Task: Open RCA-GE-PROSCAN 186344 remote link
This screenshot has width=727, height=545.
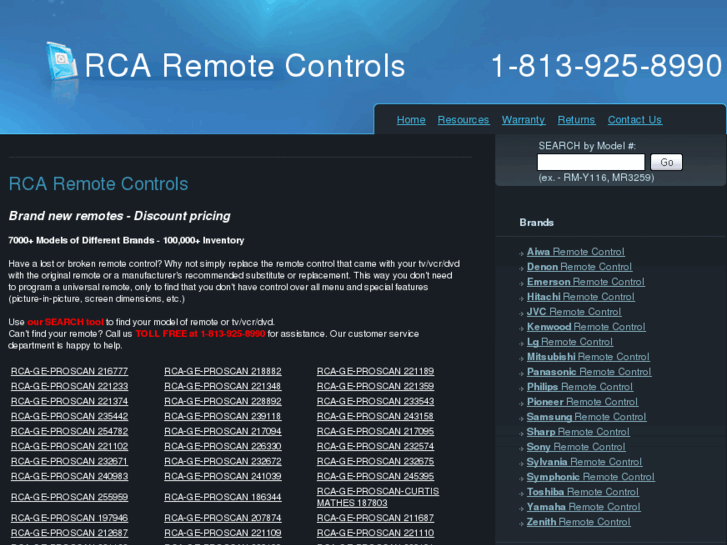Action: (223, 497)
